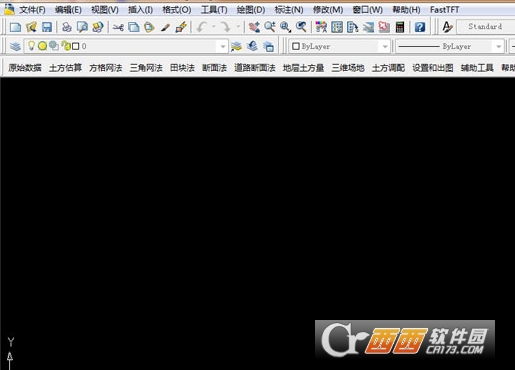
Task: Open Layer Properties Manager icon
Action: pyautogui.click(x=15, y=46)
